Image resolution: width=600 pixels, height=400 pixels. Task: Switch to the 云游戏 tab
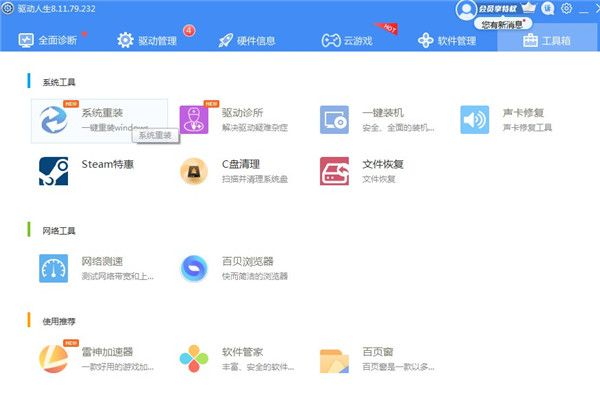coord(347,40)
